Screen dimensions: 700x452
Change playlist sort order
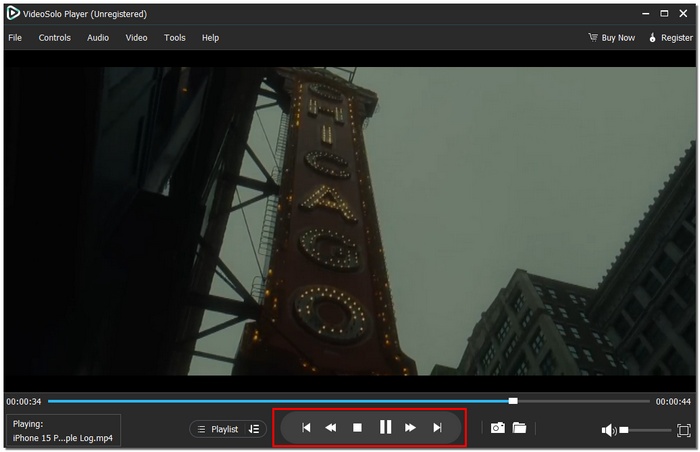254,429
